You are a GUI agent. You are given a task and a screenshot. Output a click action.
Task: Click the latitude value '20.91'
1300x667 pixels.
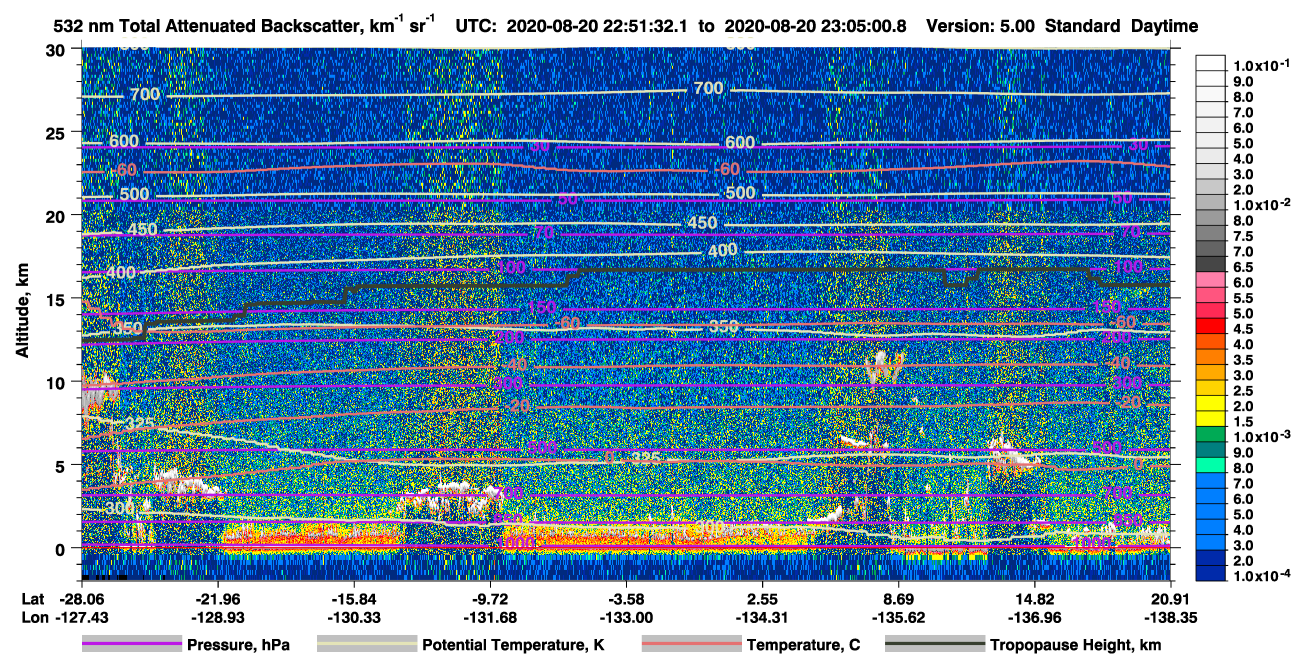(1170, 598)
